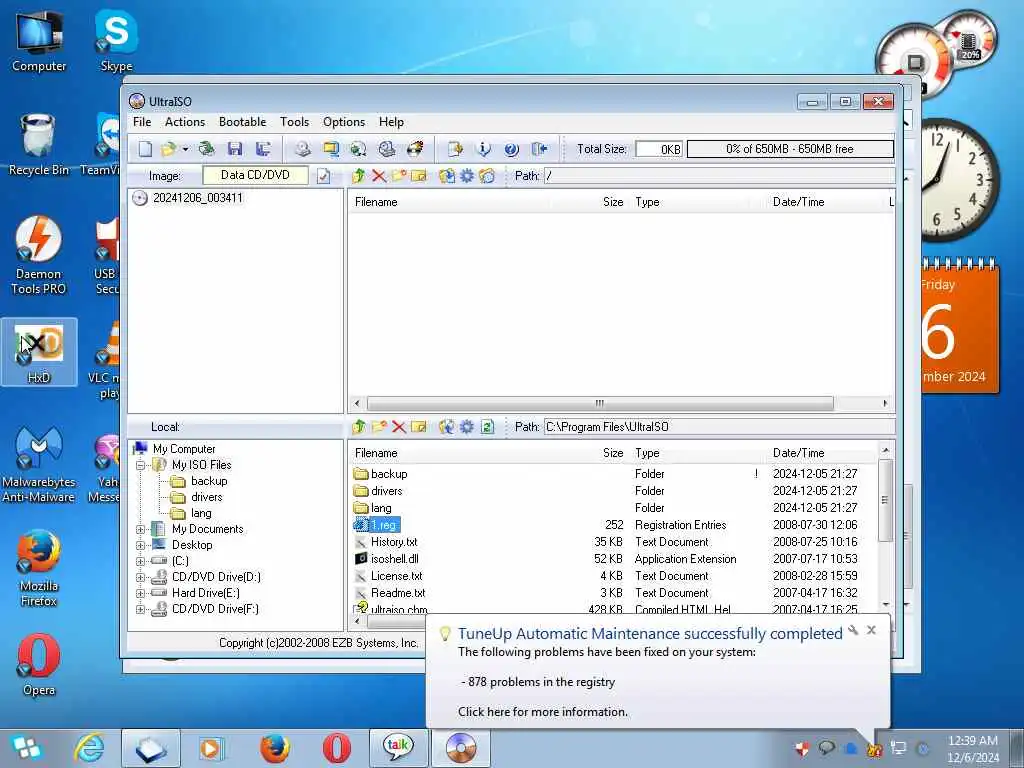1024x768 pixels.
Task: Open the Options menu
Action: [344, 122]
